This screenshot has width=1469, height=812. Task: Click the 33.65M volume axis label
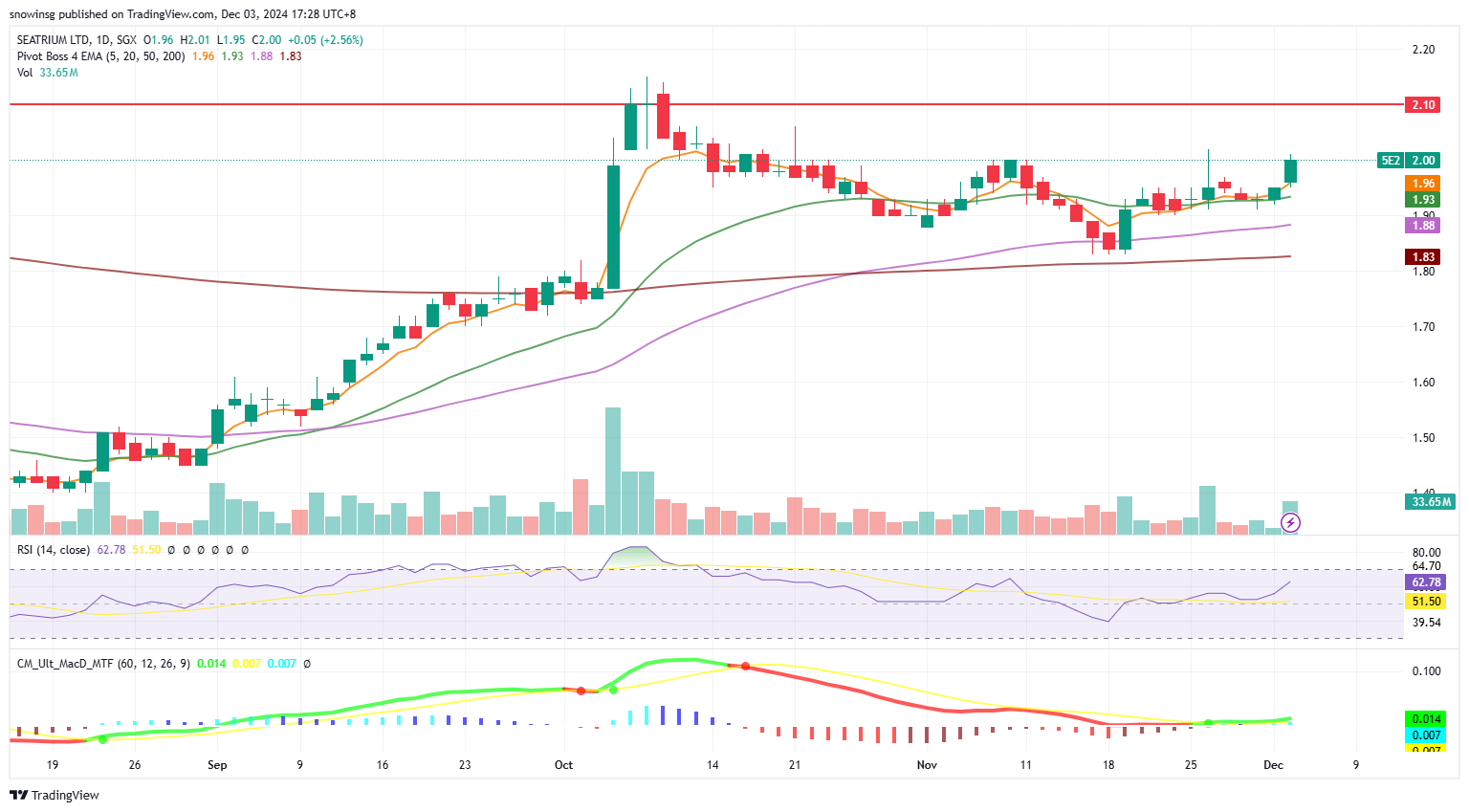(x=1431, y=501)
